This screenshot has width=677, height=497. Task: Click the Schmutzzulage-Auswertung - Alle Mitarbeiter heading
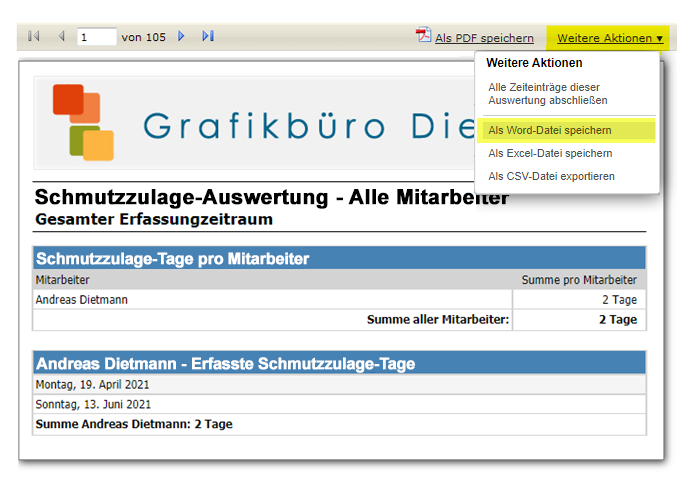272,197
